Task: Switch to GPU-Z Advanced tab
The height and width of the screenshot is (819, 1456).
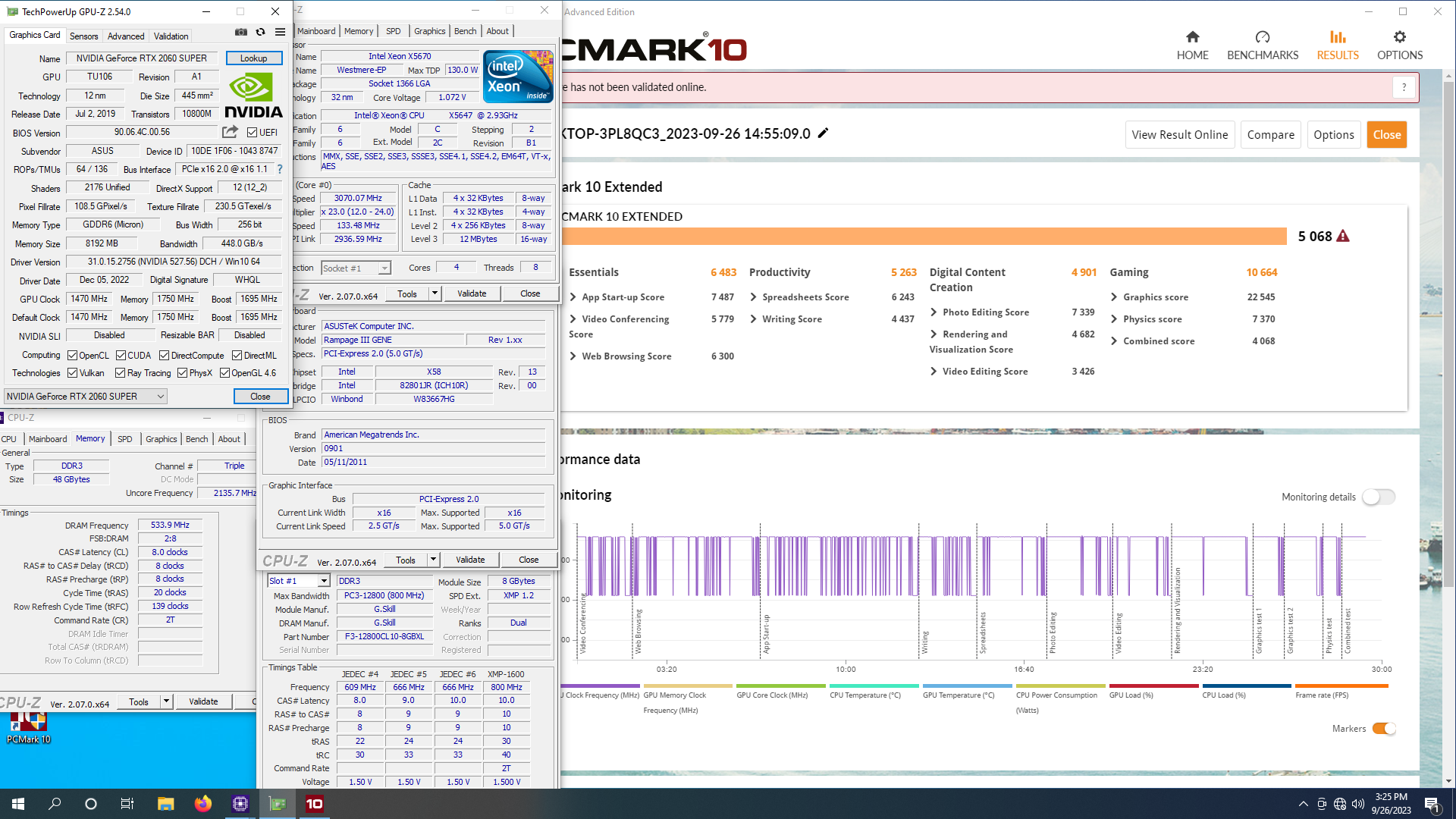Action: 126,36
